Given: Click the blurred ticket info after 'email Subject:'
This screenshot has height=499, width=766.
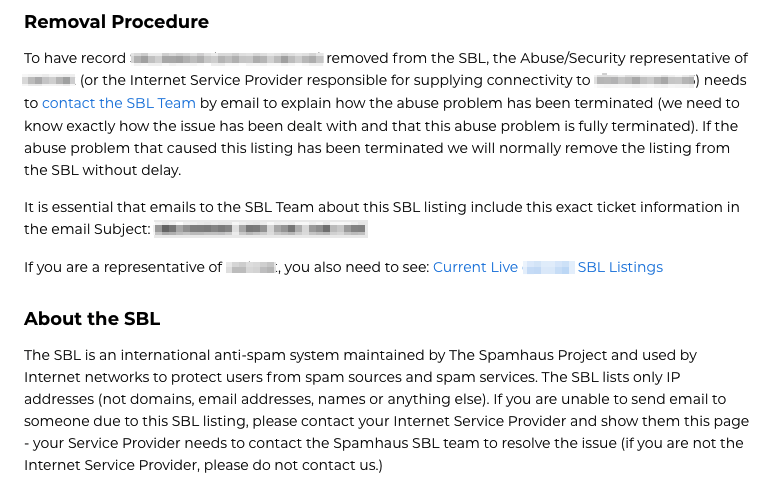Looking at the screenshot, I should pos(261,229).
